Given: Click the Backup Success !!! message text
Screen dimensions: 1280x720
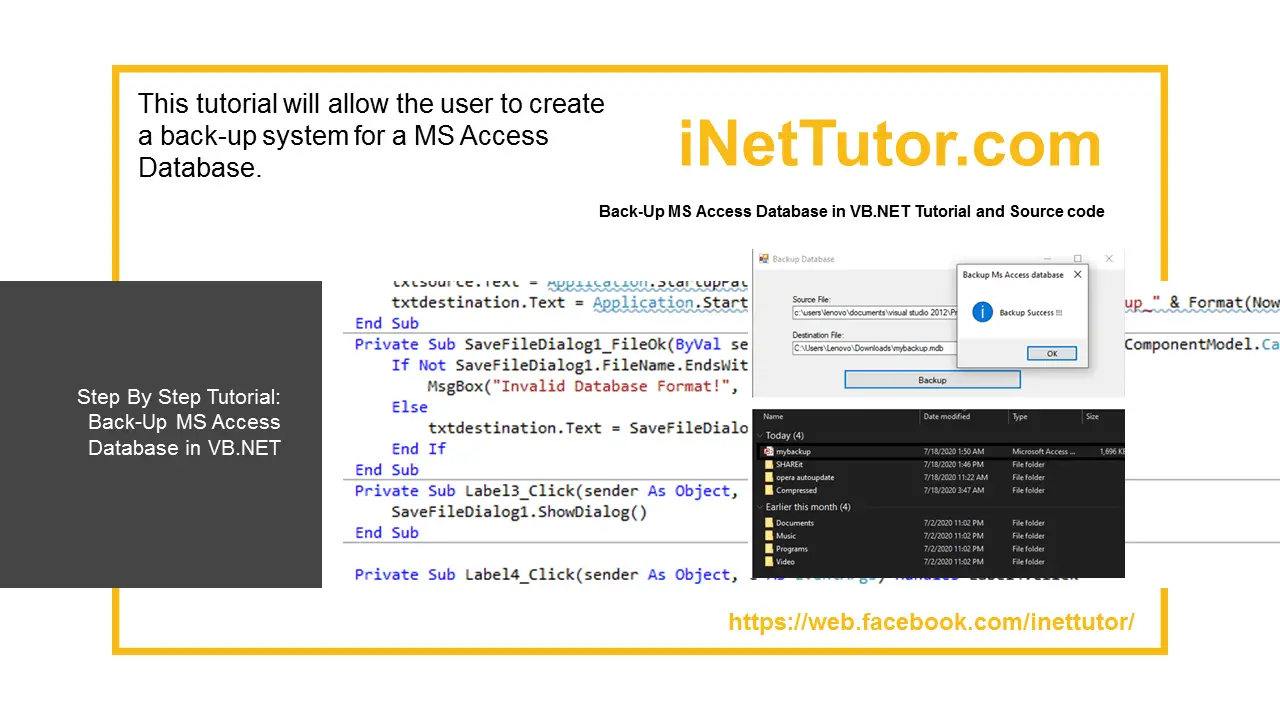Looking at the screenshot, I should (1031, 313).
